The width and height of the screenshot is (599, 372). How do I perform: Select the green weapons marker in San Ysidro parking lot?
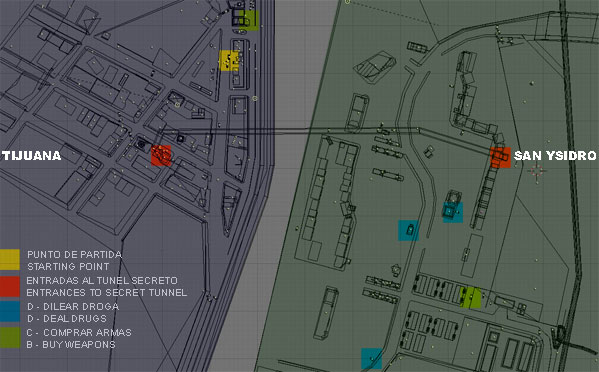471,298
